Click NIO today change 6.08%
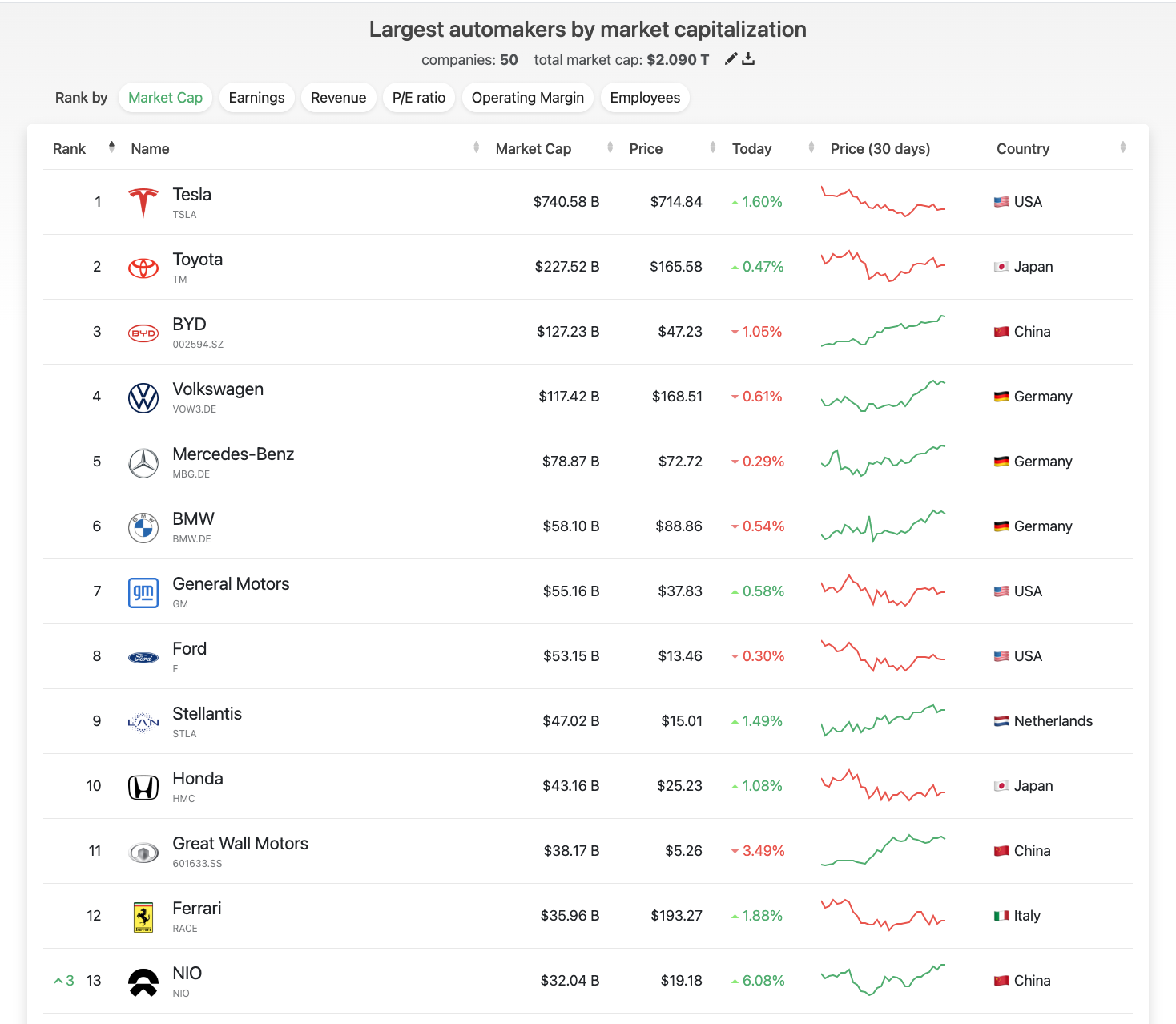 click(758, 981)
